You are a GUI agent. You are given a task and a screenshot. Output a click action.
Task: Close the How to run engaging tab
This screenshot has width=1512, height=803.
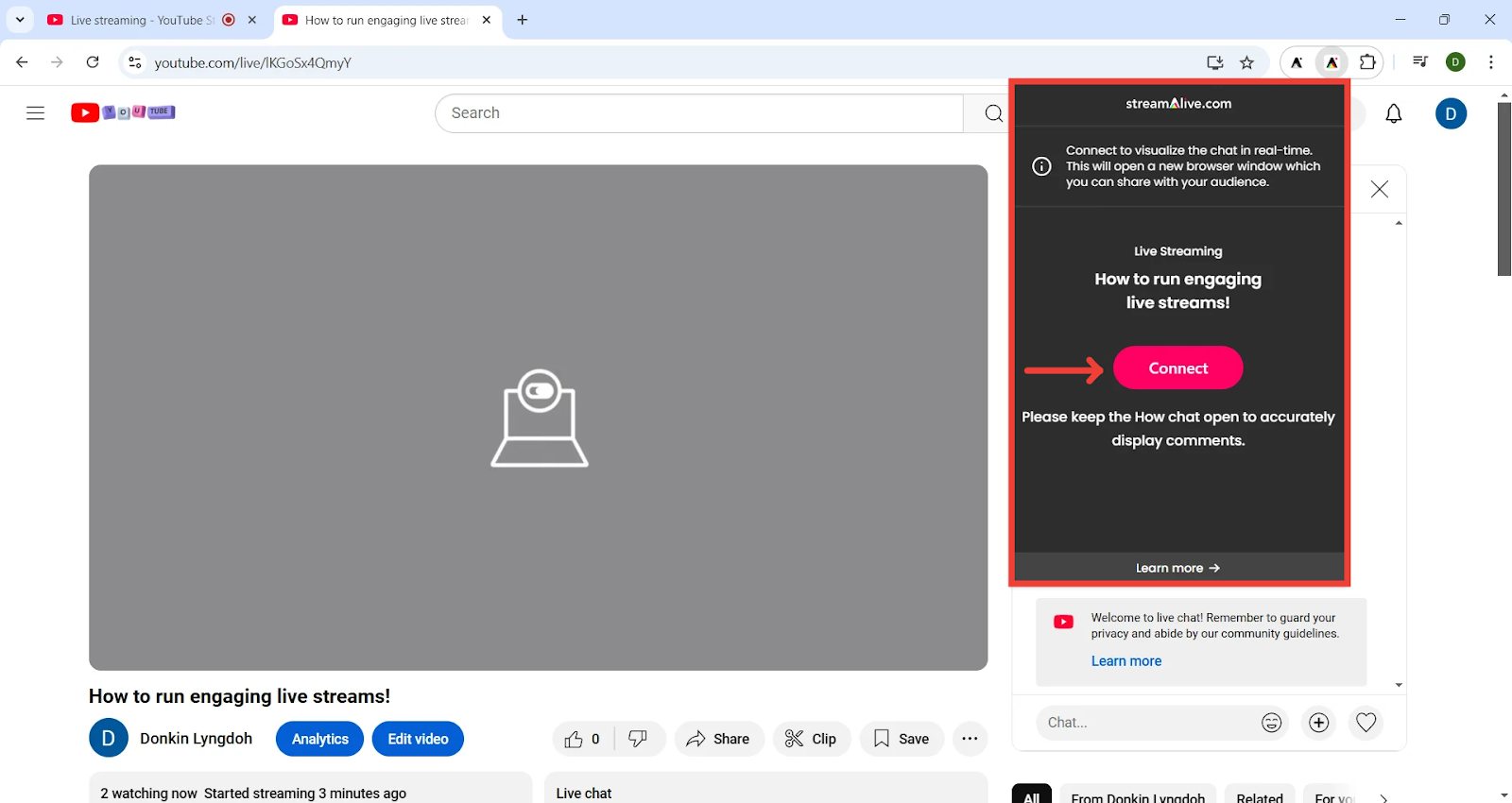pyautogui.click(x=487, y=20)
